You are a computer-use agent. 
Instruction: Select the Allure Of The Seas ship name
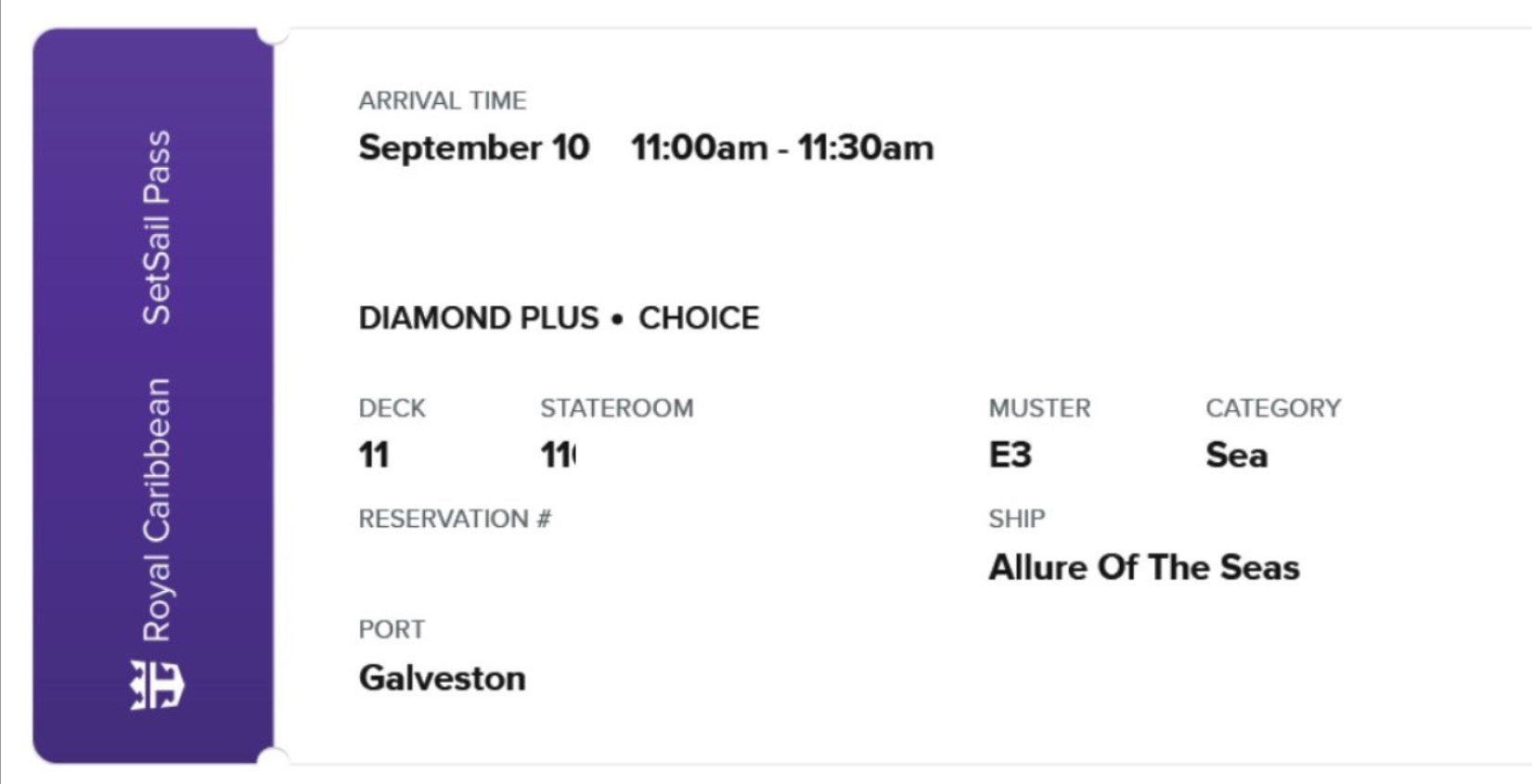pyautogui.click(x=1144, y=567)
